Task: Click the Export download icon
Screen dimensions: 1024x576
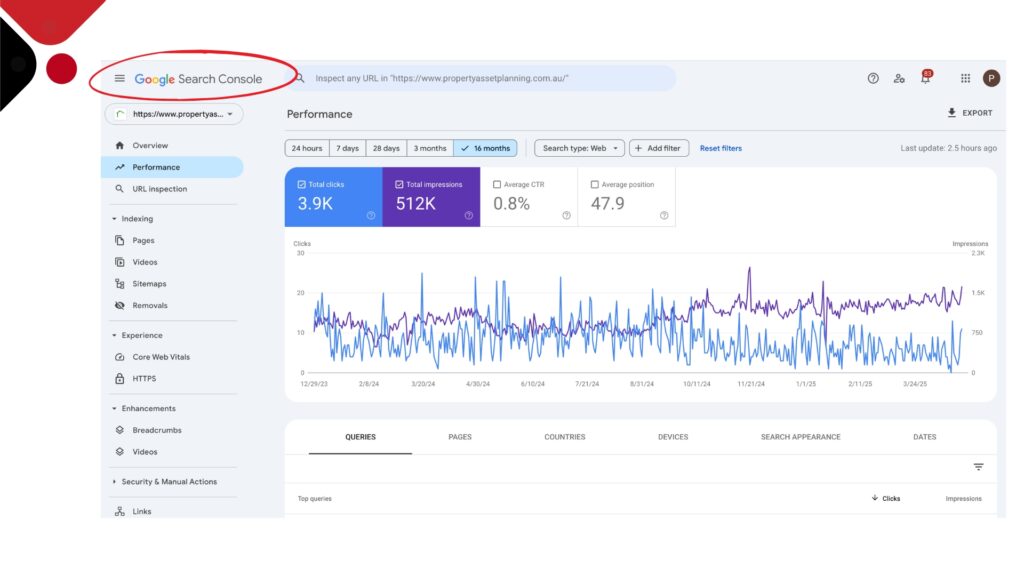Action: click(x=952, y=113)
